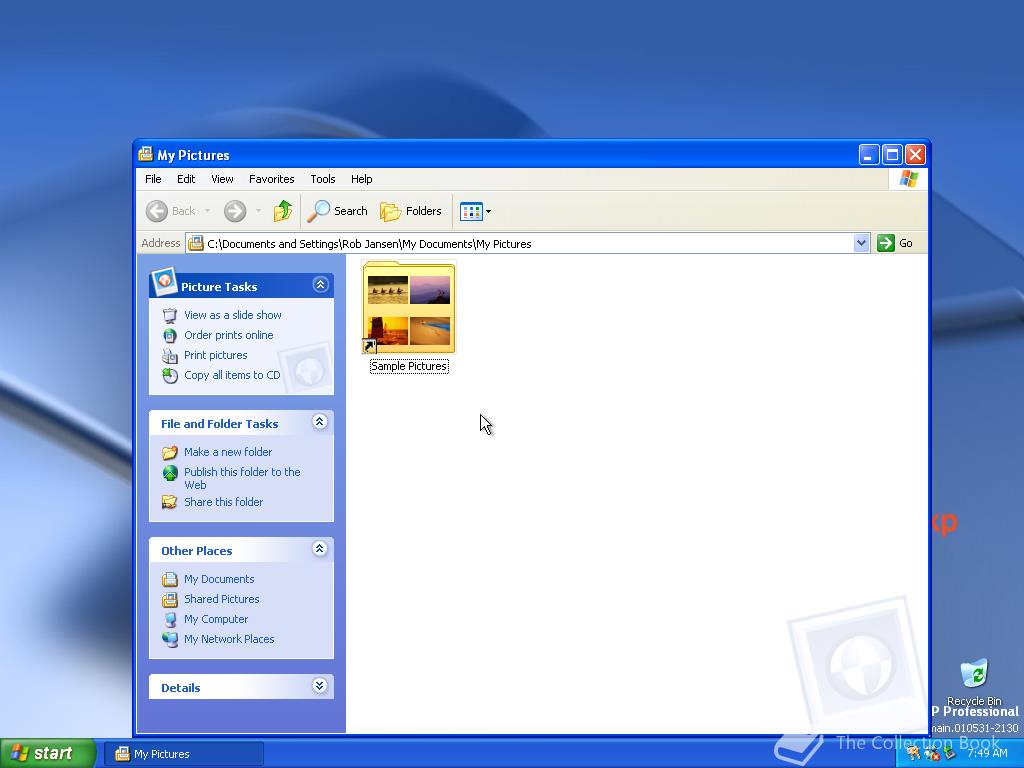This screenshot has height=768, width=1024.
Task: Select the Sample Pictures folder thumbnail
Action: 409,307
